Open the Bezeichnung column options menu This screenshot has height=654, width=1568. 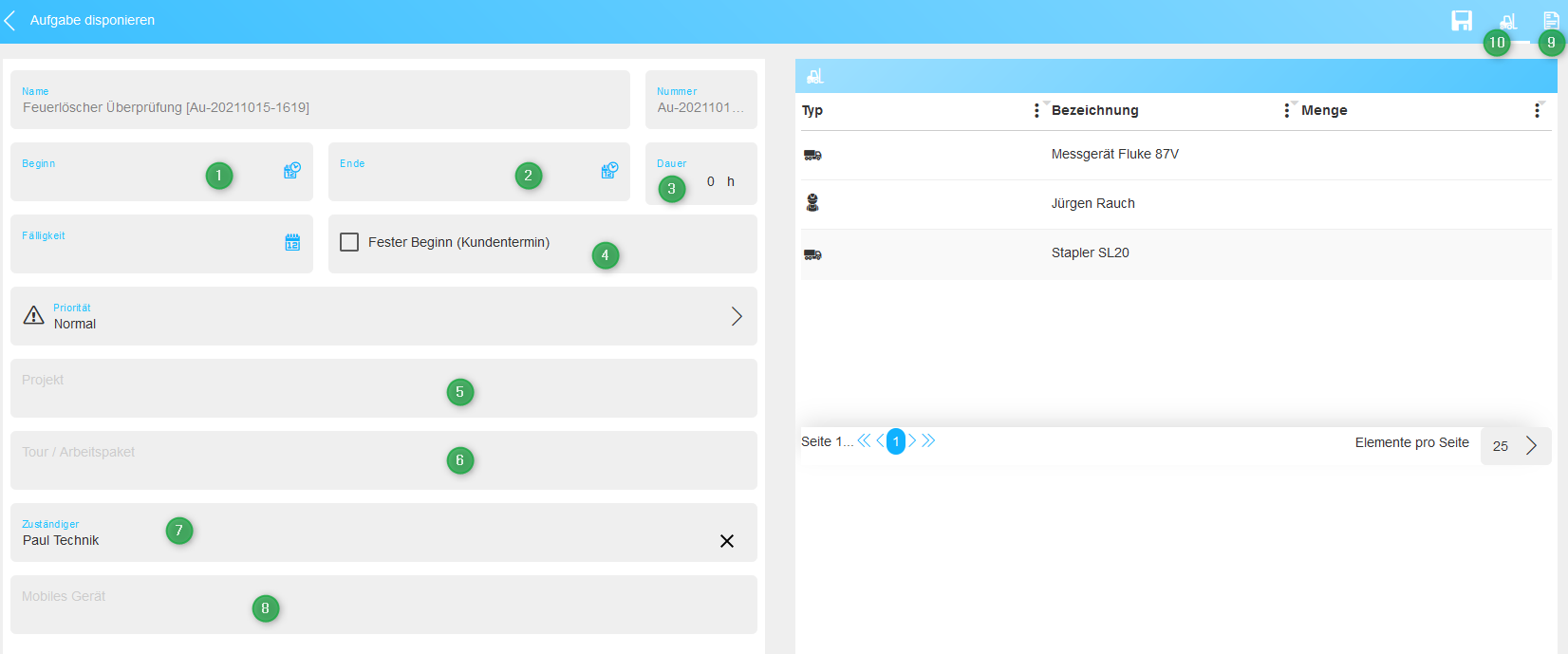(1287, 111)
